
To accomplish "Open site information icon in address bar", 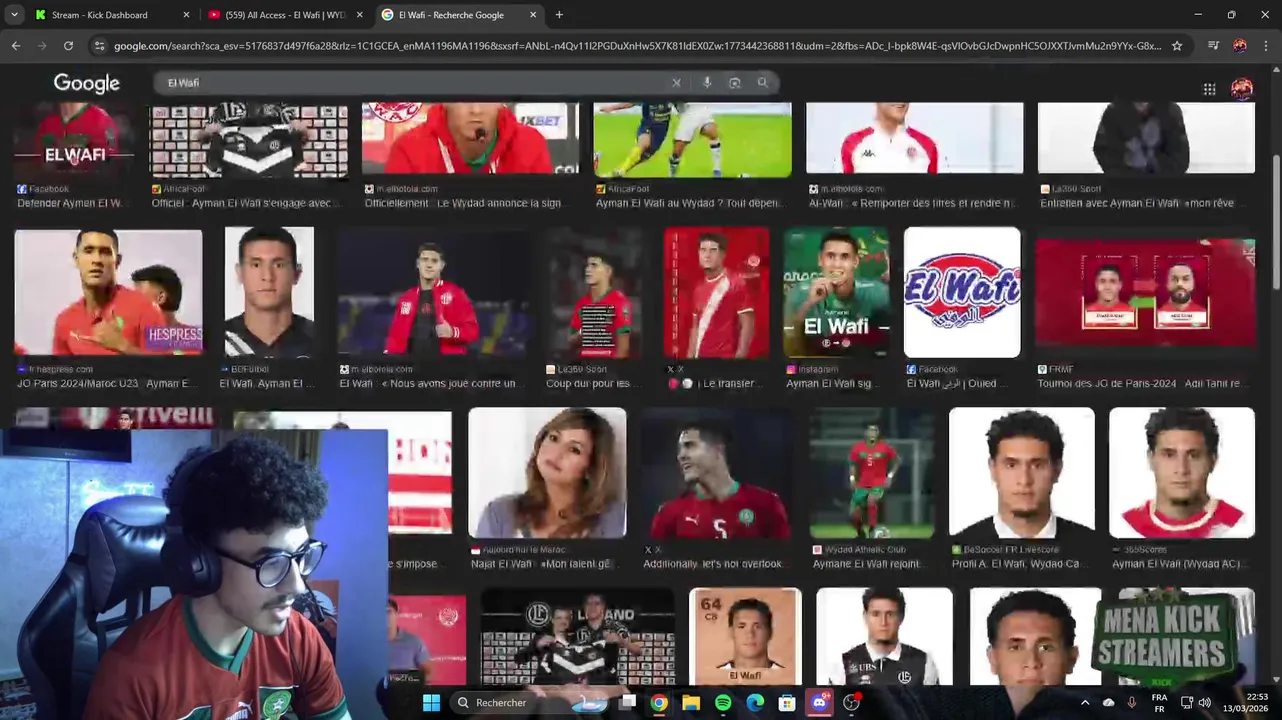I will pyautogui.click(x=99, y=46).
